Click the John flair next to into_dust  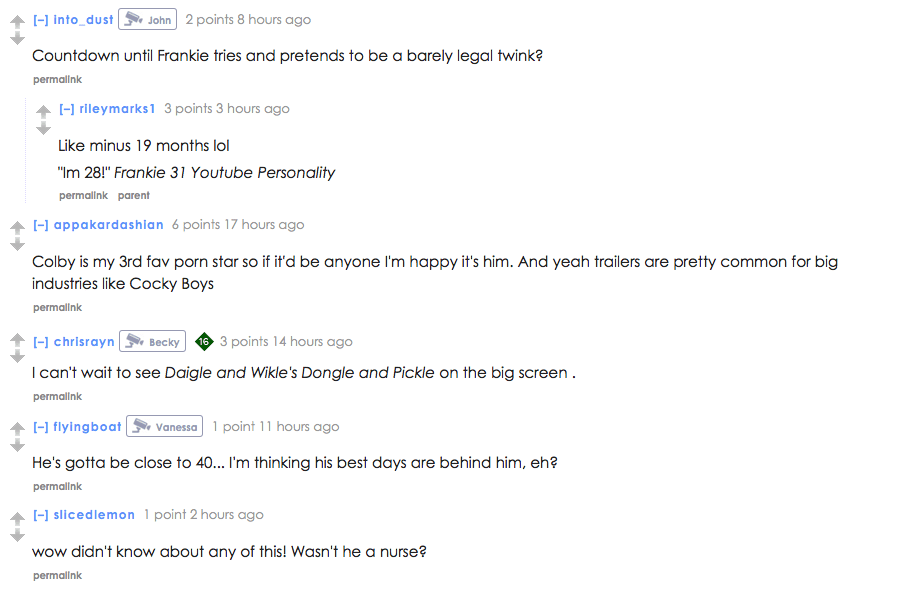point(148,20)
